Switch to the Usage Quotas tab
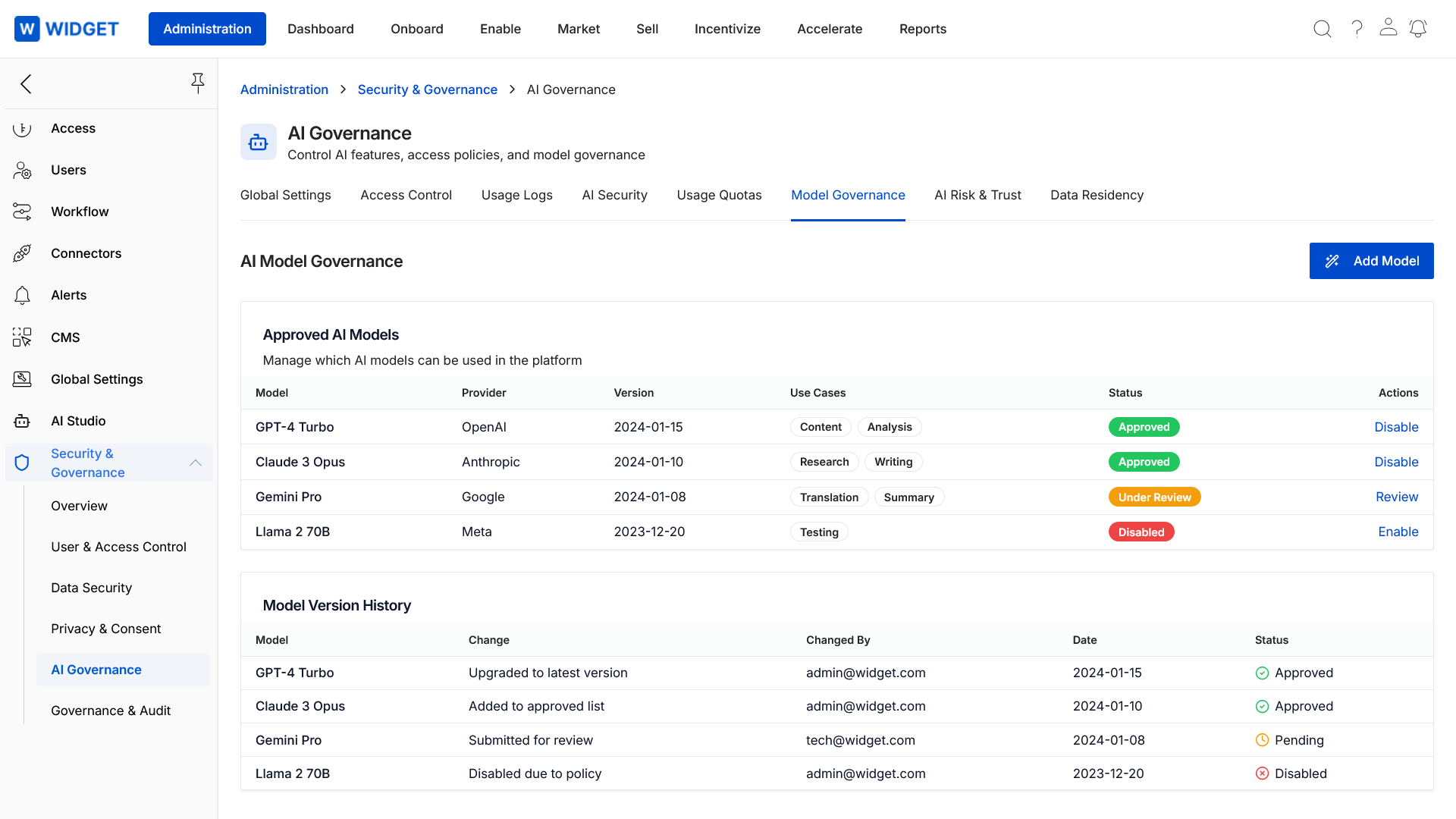The width and height of the screenshot is (1456, 819). point(718,195)
